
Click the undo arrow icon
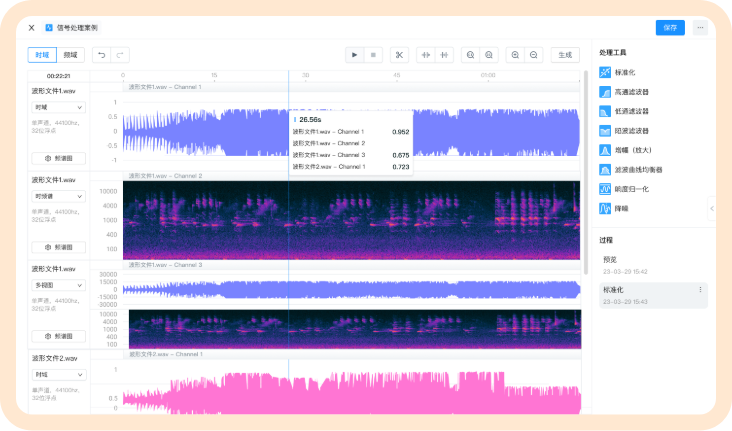101,55
